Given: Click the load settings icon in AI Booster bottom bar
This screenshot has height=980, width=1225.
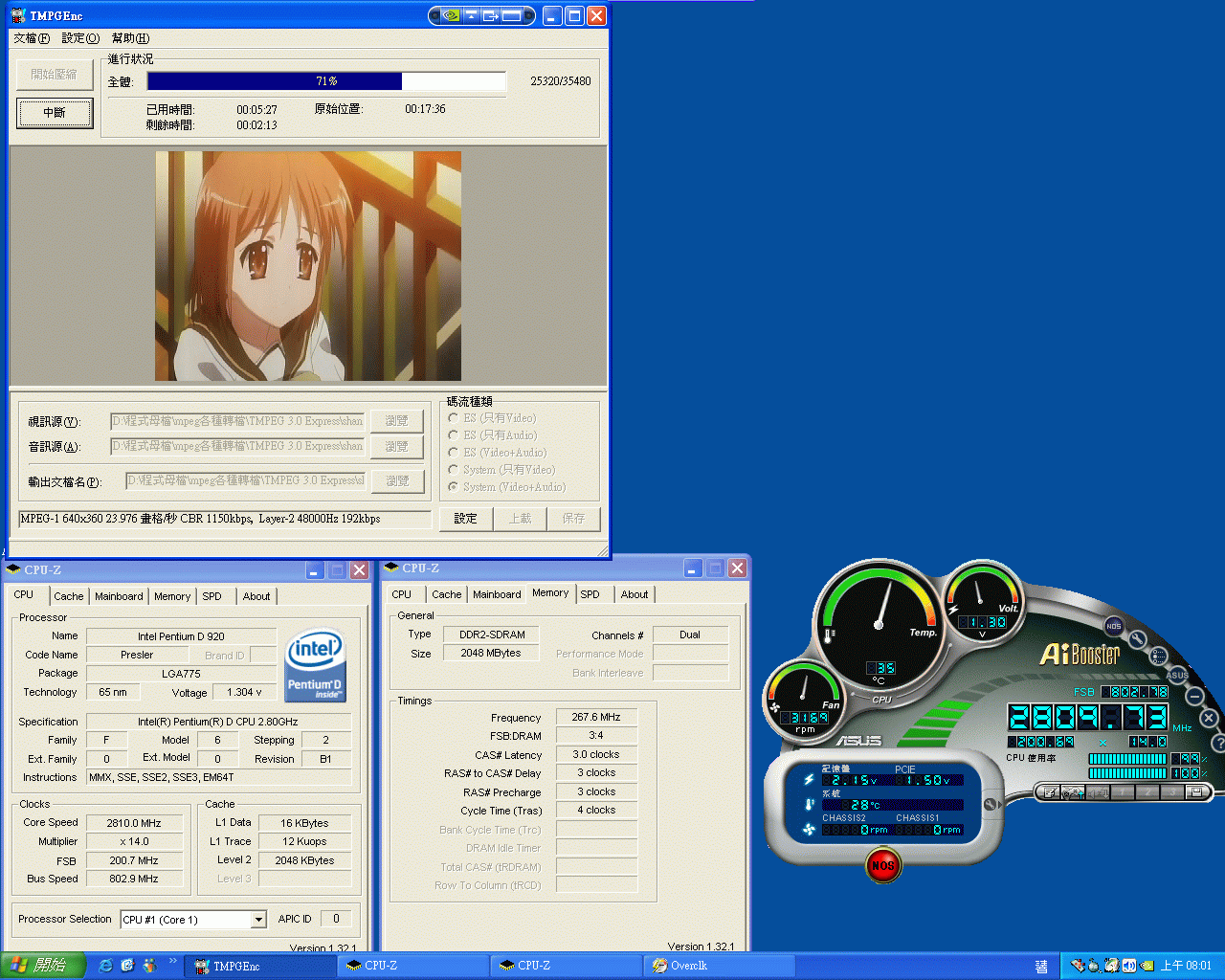Looking at the screenshot, I should 1073,792.
